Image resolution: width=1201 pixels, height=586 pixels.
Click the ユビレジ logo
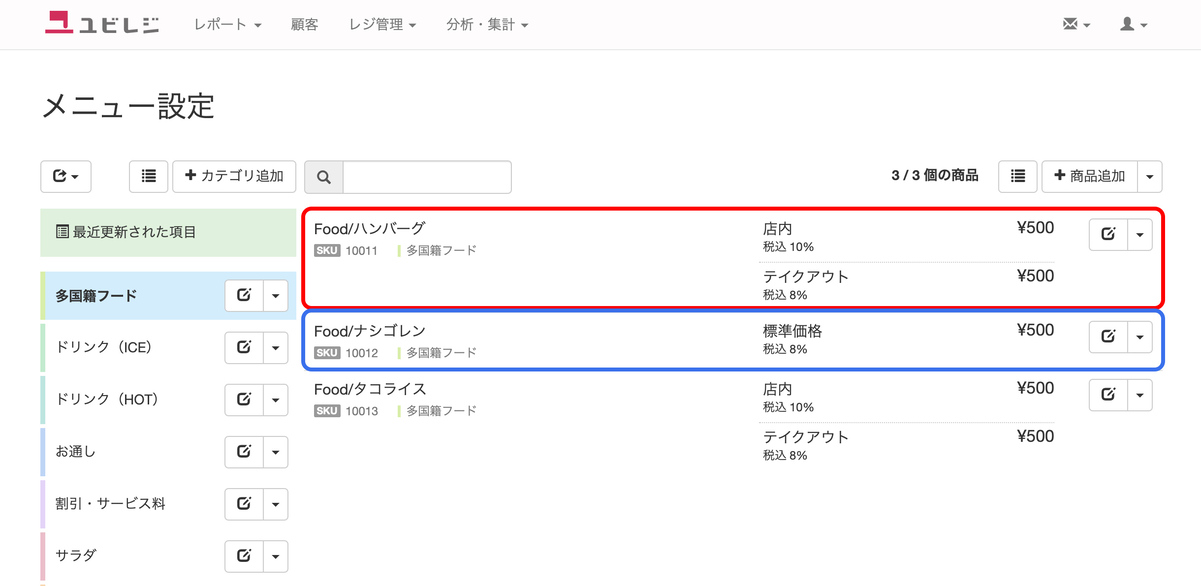click(101, 24)
